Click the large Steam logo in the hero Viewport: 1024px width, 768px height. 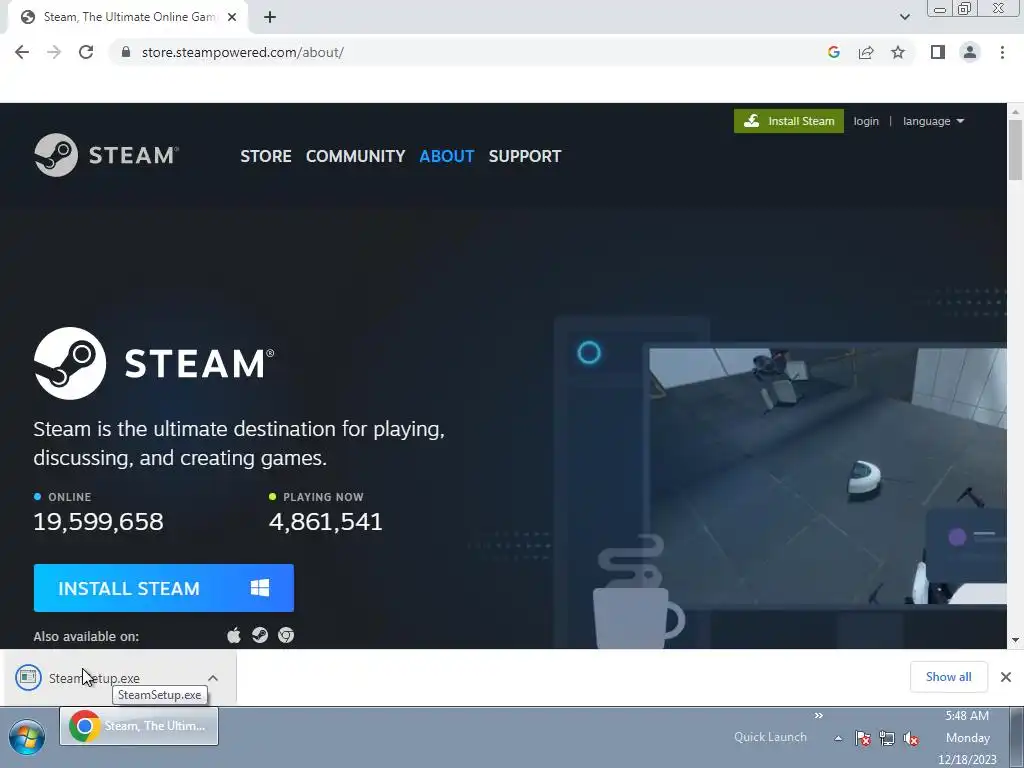tap(154, 363)
